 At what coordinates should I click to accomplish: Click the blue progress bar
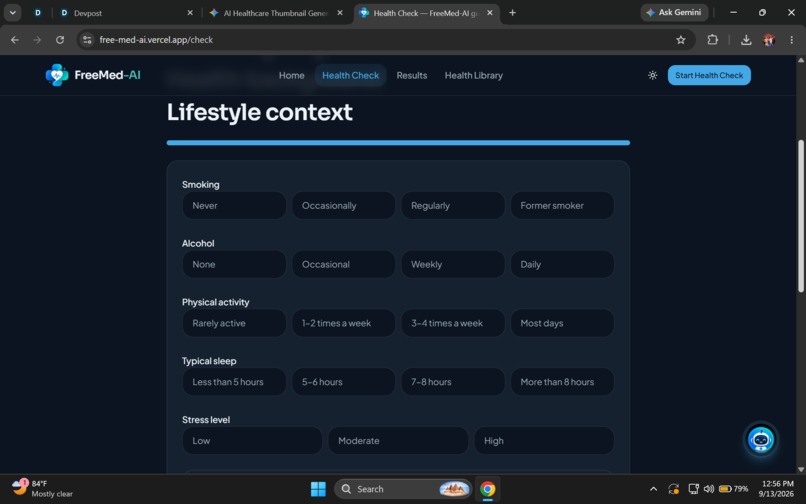[398, 143]
